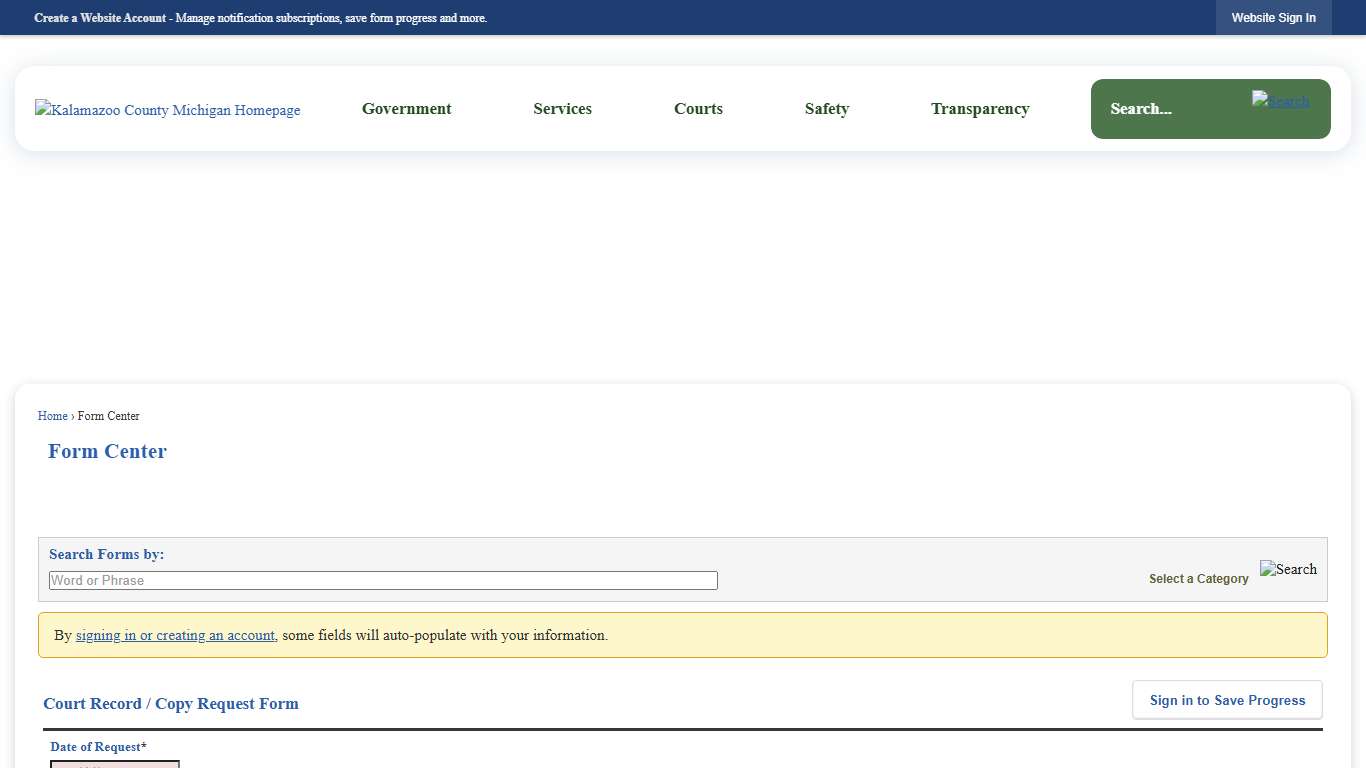
Task: Open the Safety menu
Action: pyautogui.click(x=826, y=109)
